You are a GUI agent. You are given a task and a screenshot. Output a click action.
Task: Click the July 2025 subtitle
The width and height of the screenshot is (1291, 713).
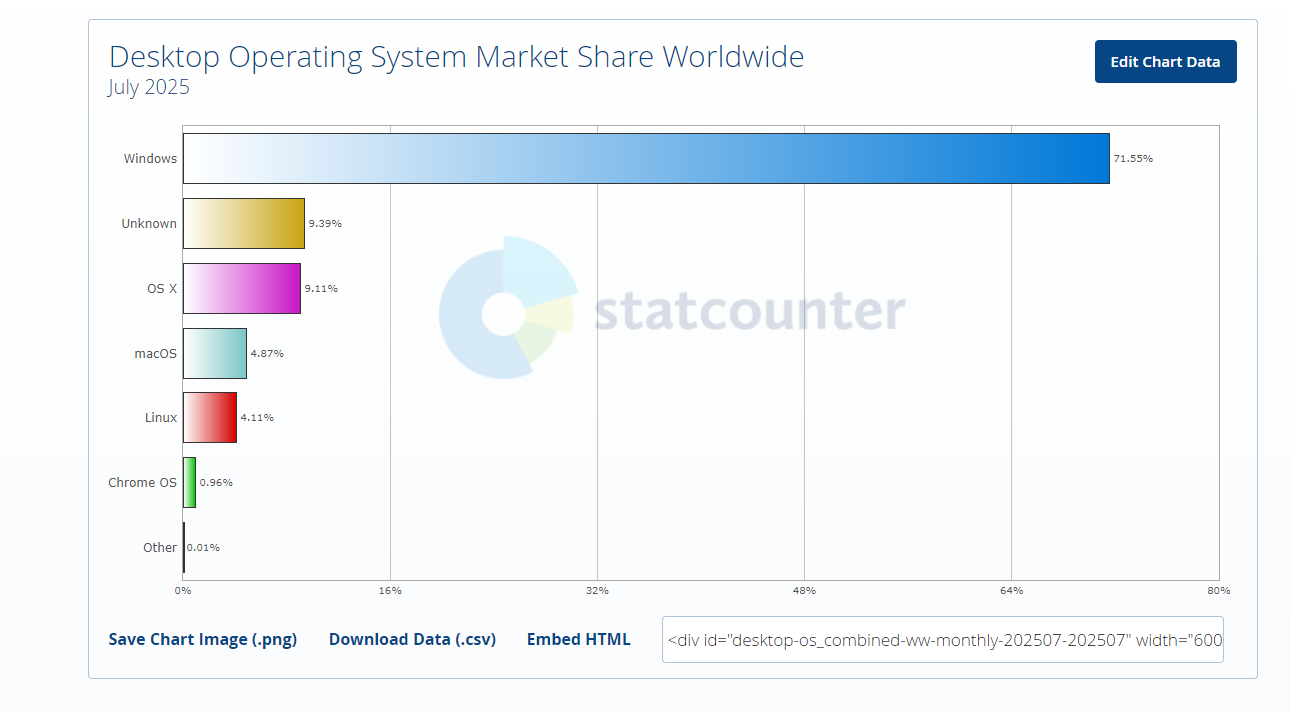point(149,88)
